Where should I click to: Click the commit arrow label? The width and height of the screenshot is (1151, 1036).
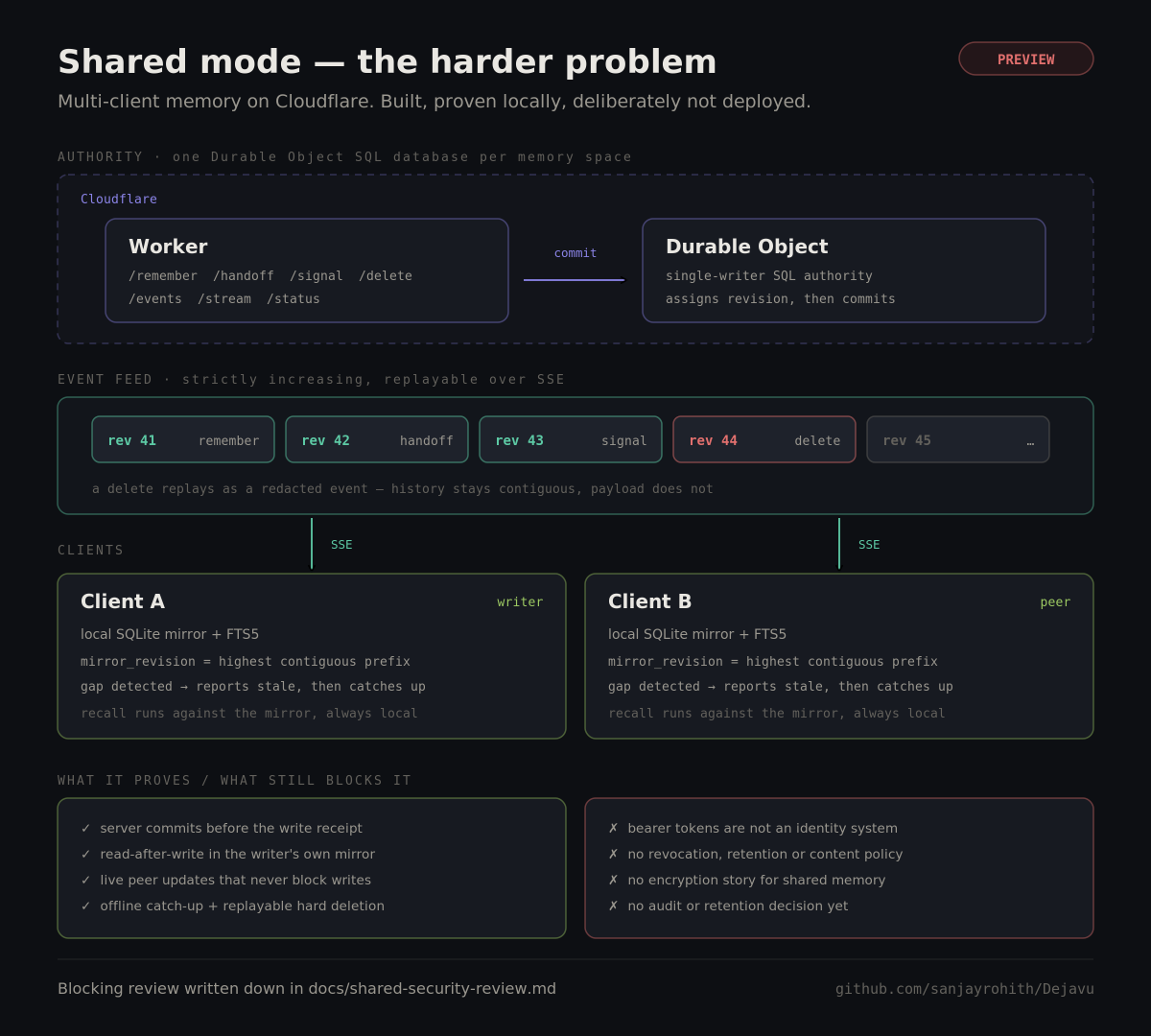(x=575, y=253)
